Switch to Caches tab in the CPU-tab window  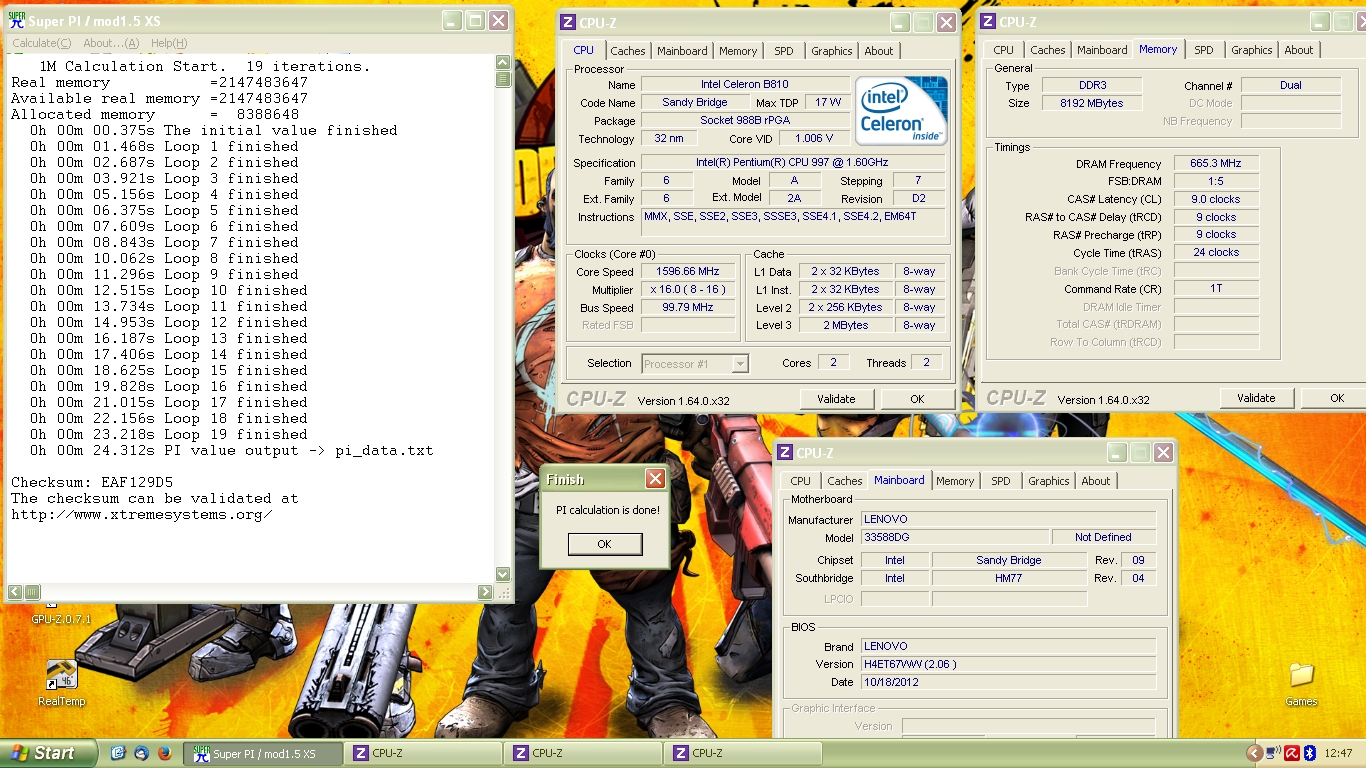point(628,51)
